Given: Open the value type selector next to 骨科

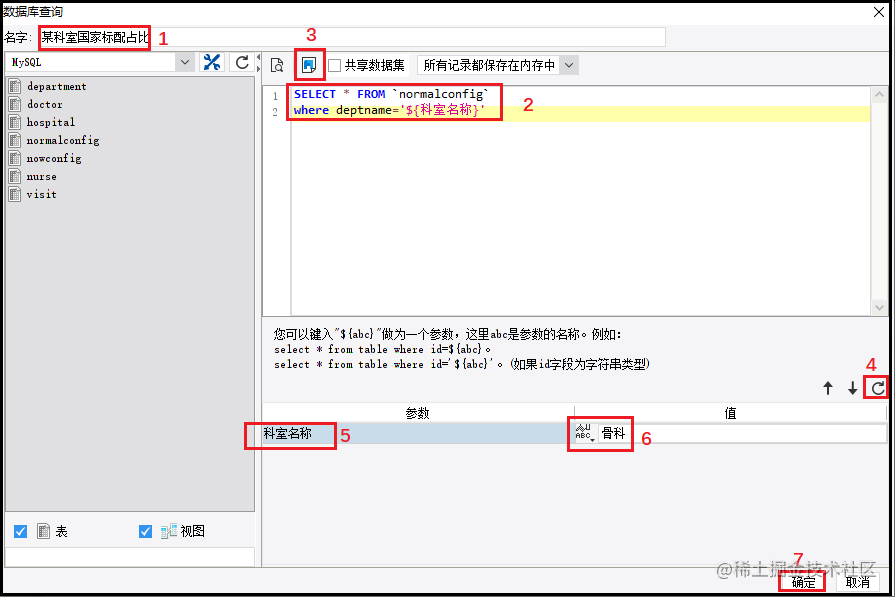Looking at the screenshot, I should tap(584, 433).
